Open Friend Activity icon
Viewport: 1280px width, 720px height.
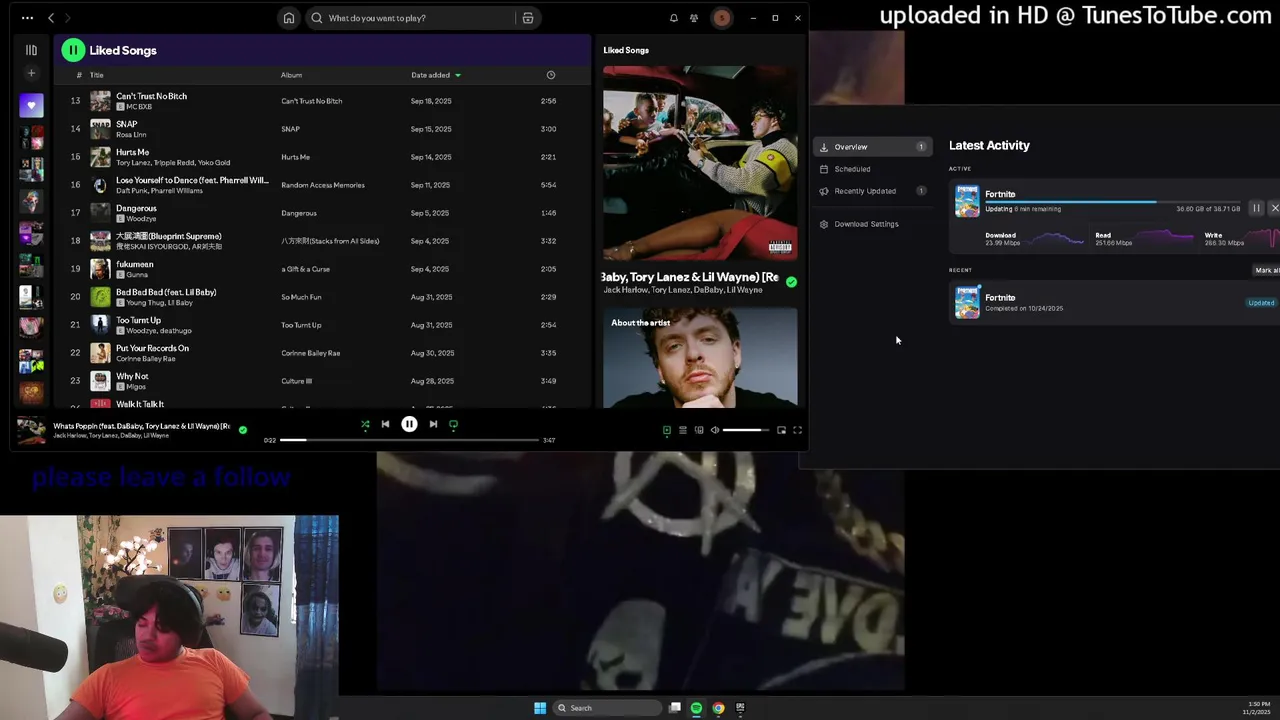click(694, 18)
